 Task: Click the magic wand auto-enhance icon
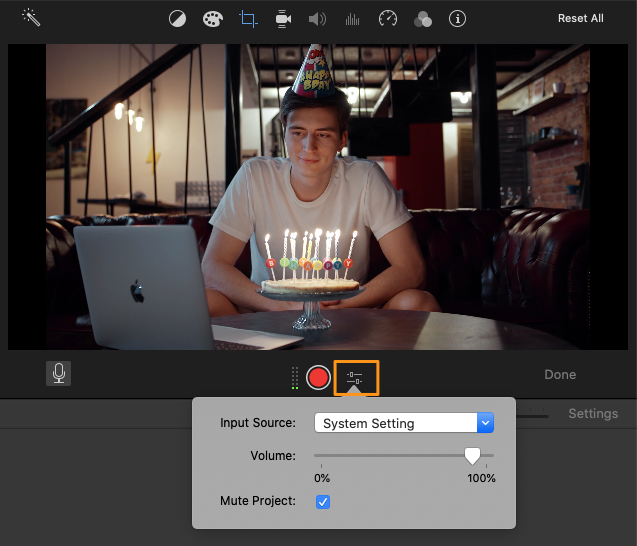coord(31,18)
